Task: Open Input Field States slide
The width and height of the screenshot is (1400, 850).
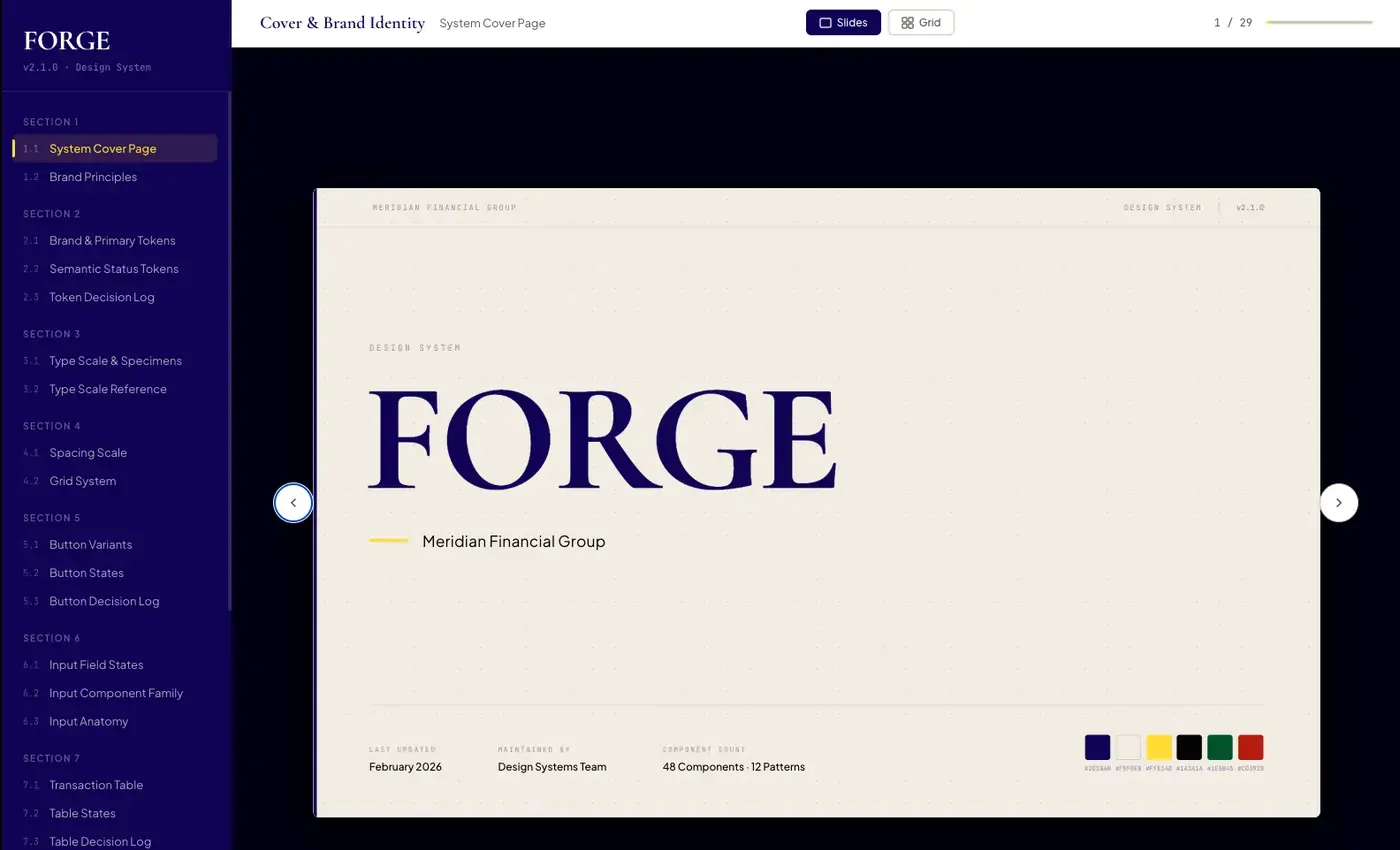Action: pyautogui.click(x=115, y=664)
